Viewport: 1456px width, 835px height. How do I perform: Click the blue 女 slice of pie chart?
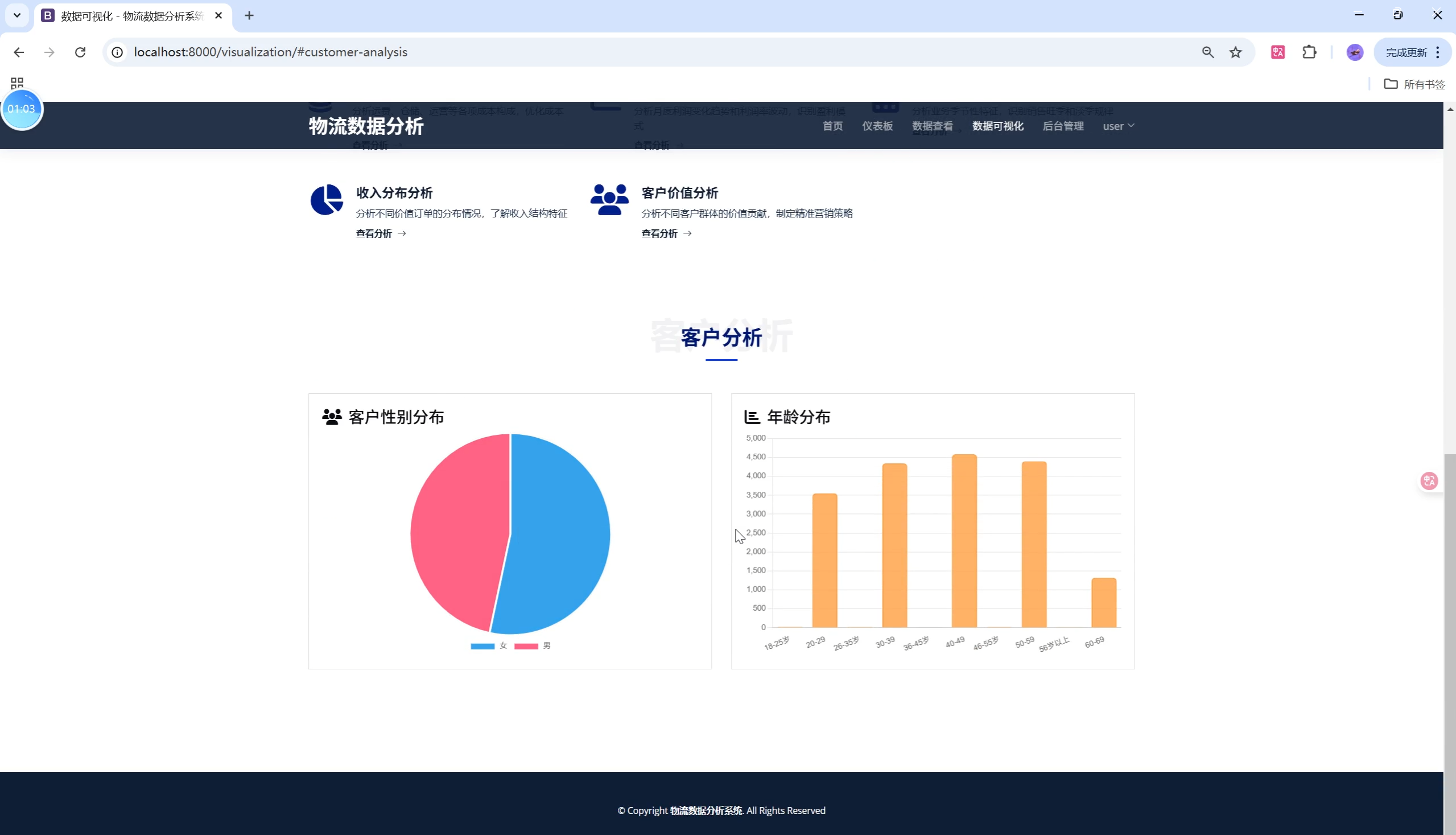(x=562, y=533)
